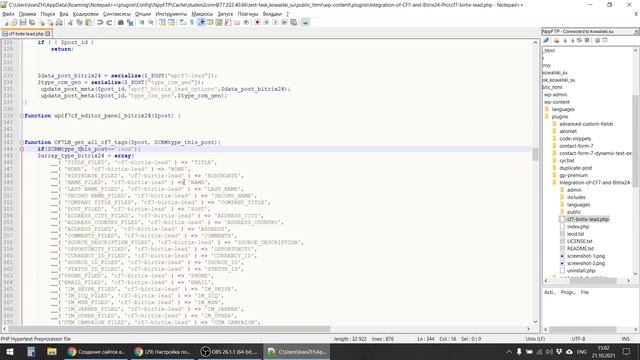Viewport: 640px width, 360px height.
Task: Click the Play Macro toolbar icon
Action: (275, 22)
